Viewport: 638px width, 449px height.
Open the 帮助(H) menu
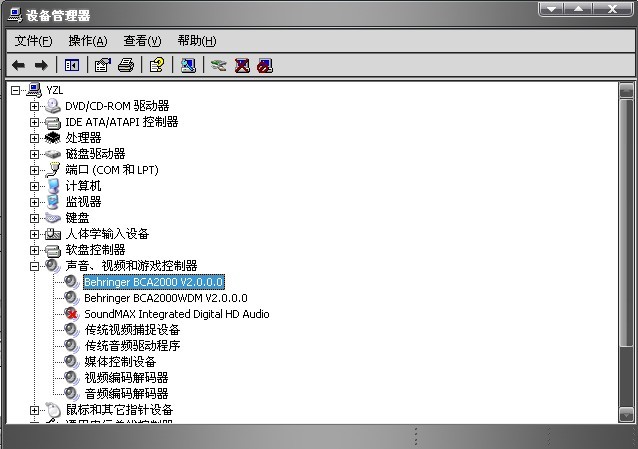tap(197, 41)
